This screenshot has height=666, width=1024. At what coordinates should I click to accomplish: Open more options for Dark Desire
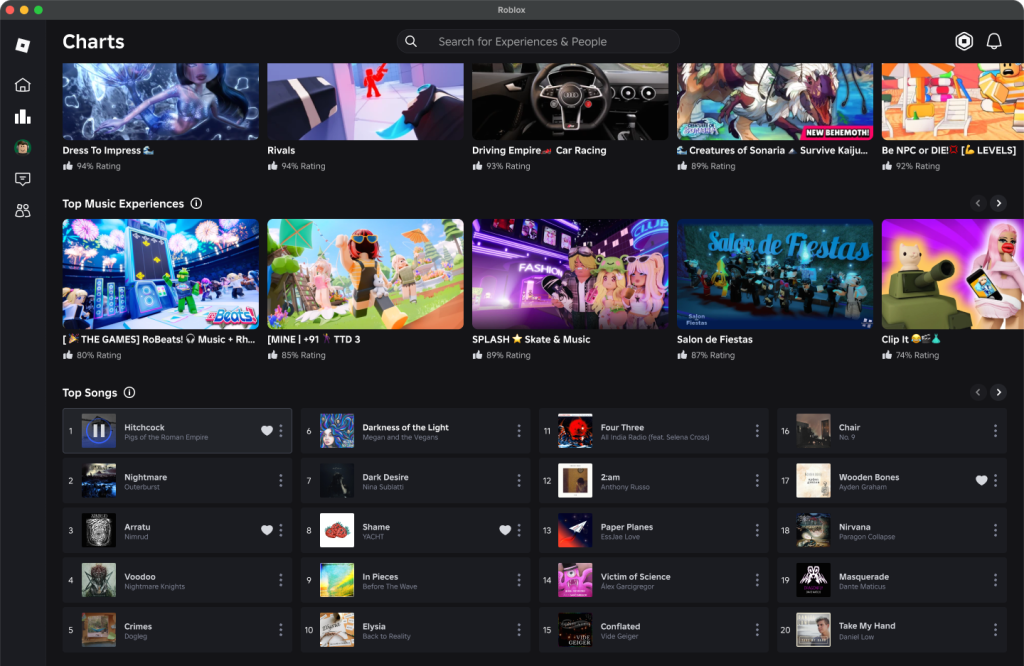coord(519,481)
